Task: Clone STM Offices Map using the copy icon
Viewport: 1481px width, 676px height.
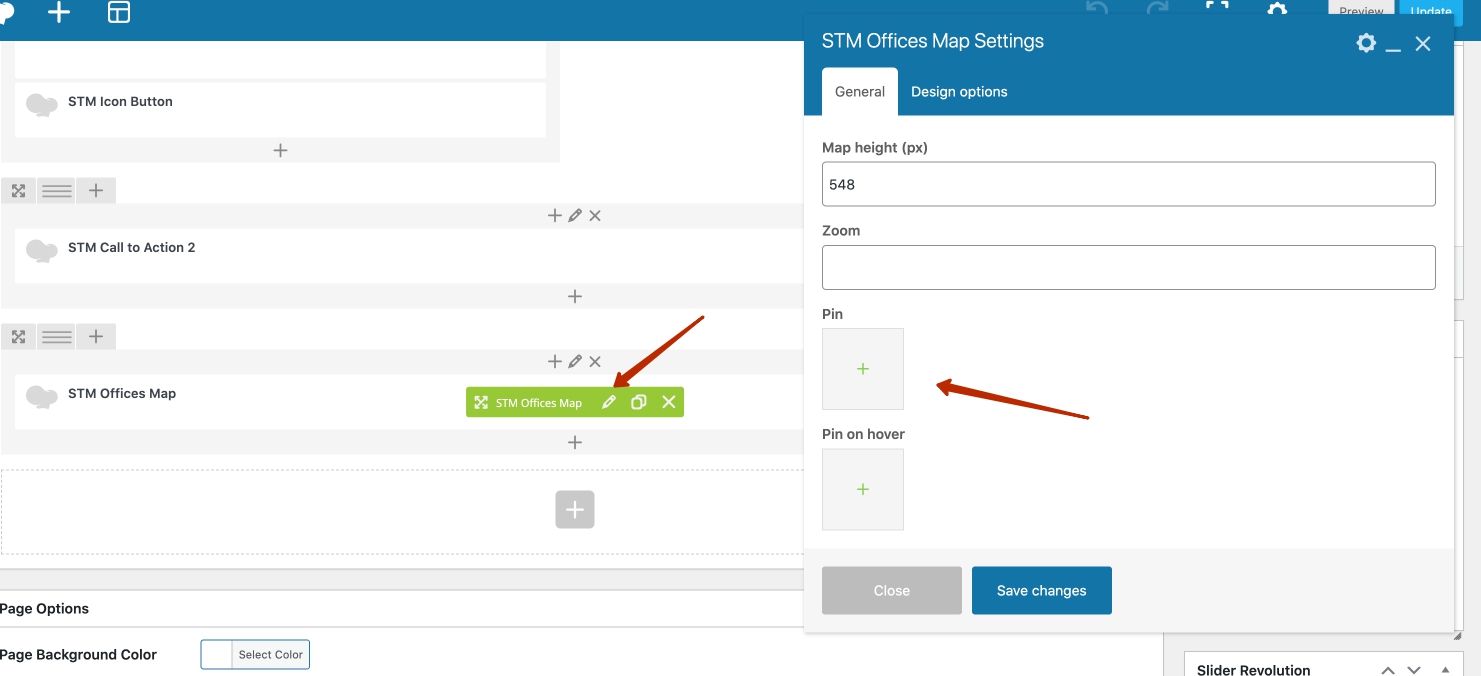Action: pos(638,402)
